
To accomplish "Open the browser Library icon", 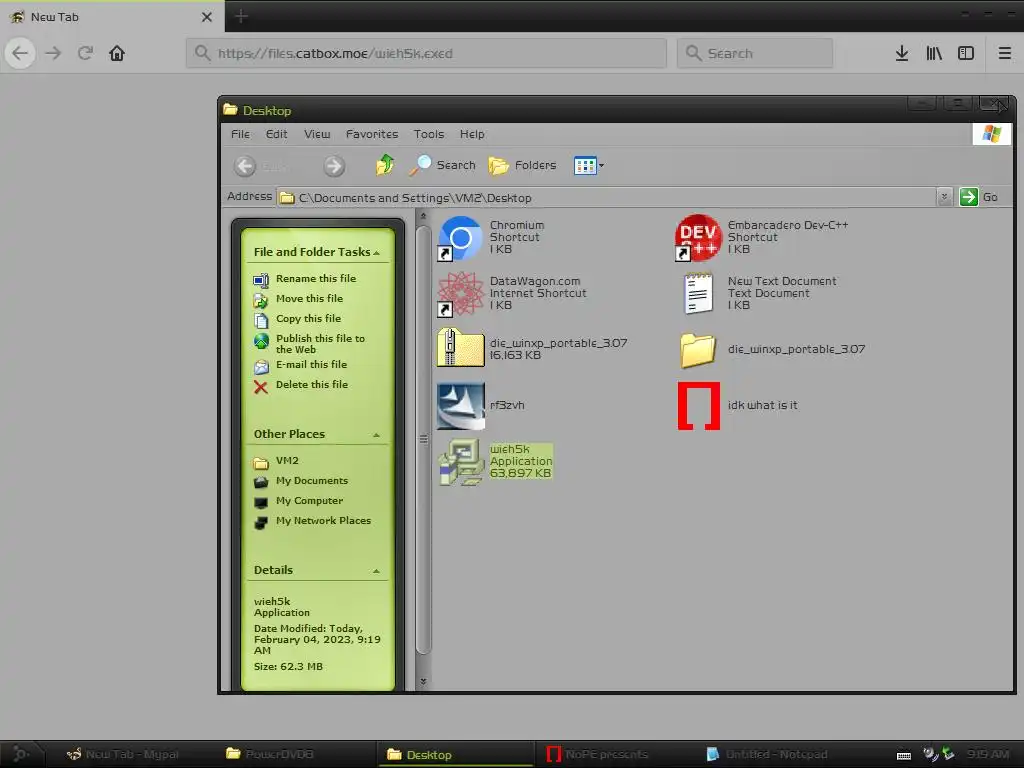I will 934,53.
